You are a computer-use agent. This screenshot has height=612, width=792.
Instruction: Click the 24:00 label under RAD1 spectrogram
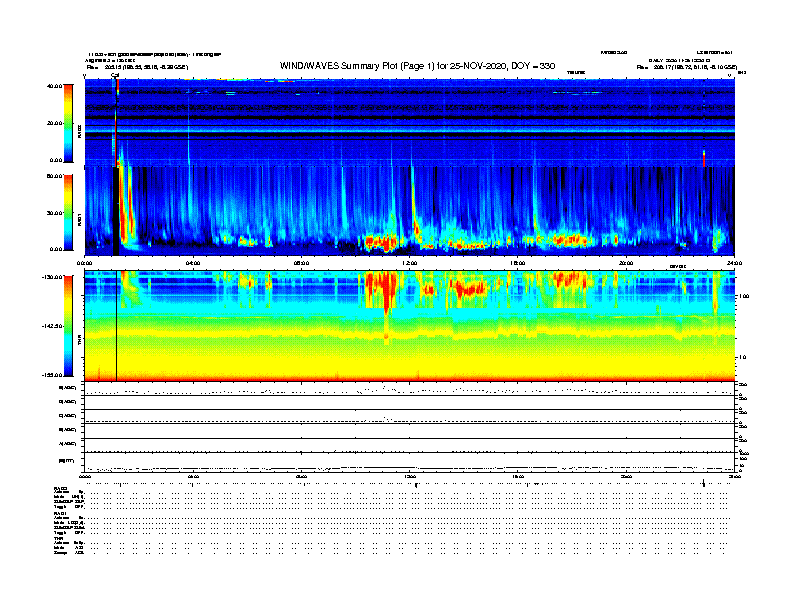[734, 263]
